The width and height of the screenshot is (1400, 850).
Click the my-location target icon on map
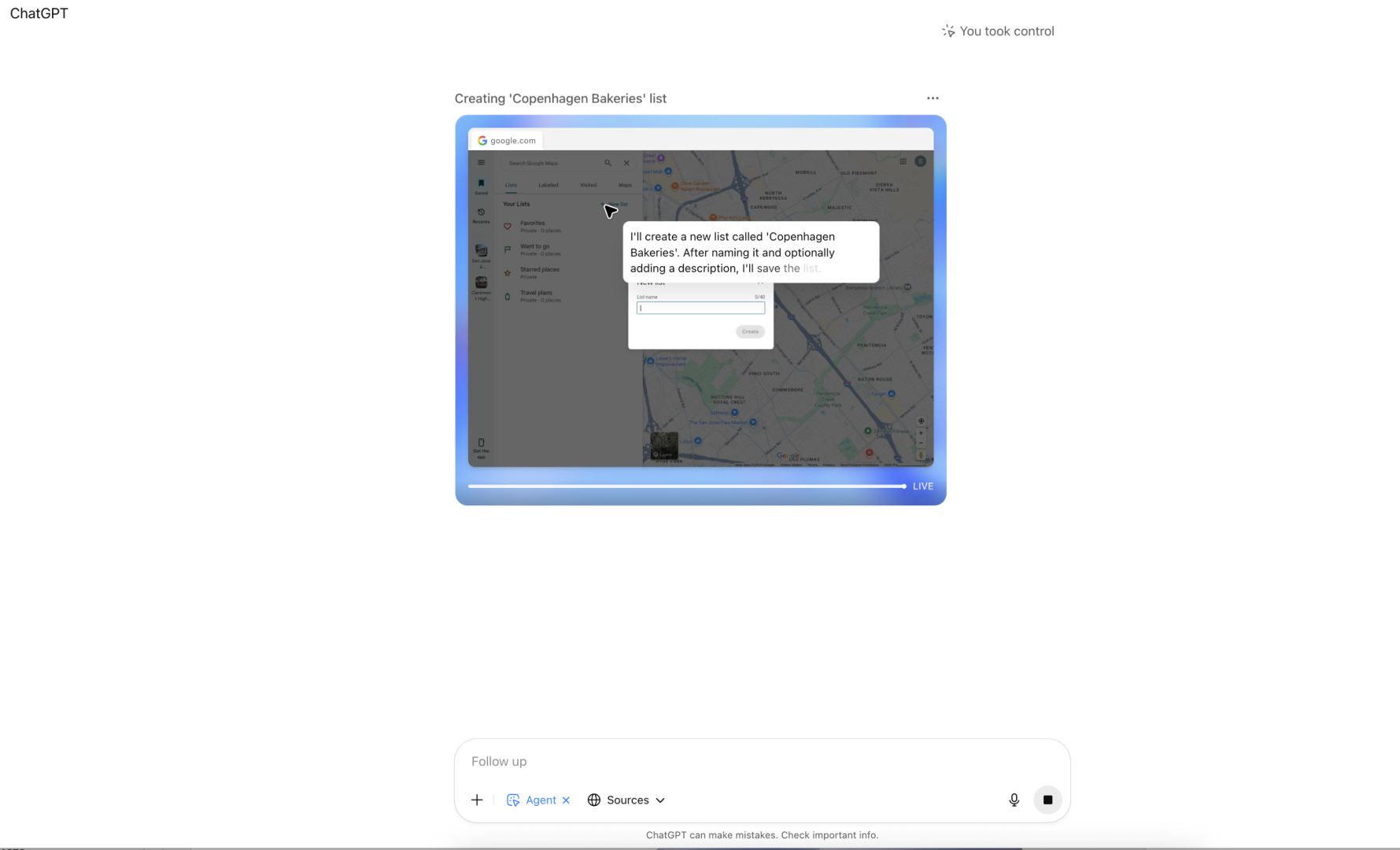921,421
